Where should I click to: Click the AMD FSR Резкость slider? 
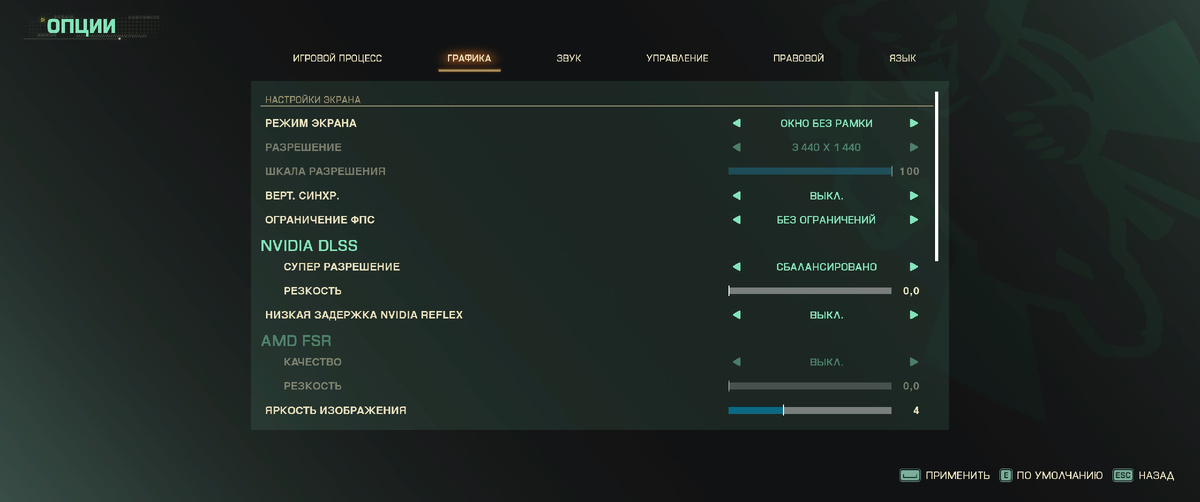coord(810,386)
